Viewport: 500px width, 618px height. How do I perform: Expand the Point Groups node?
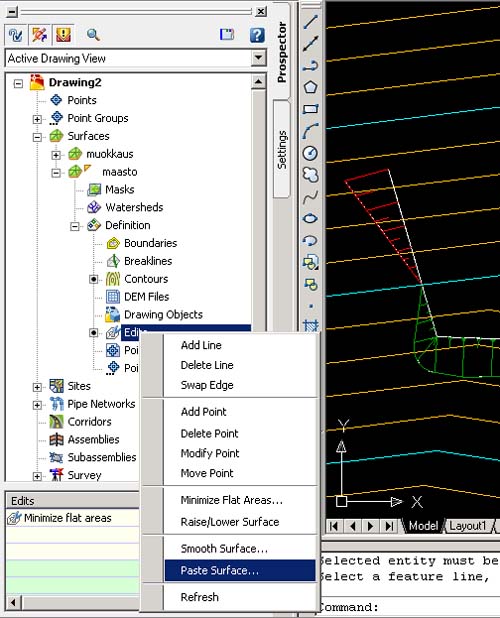click(37, 119)
